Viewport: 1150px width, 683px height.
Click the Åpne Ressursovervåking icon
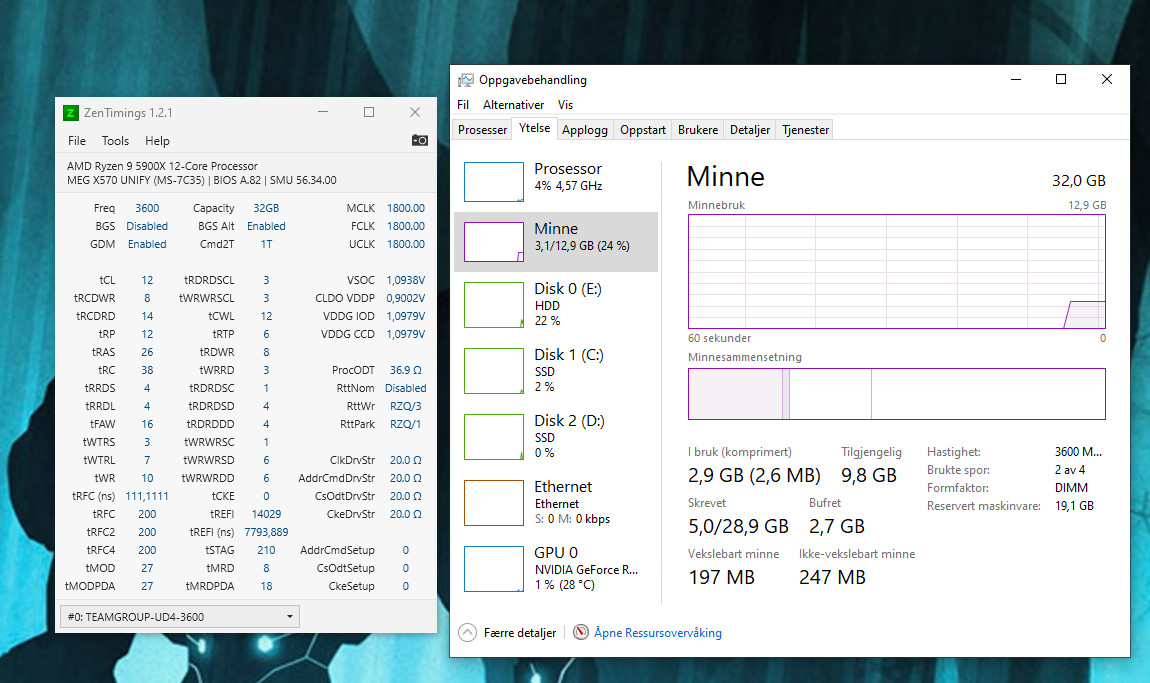581,632
